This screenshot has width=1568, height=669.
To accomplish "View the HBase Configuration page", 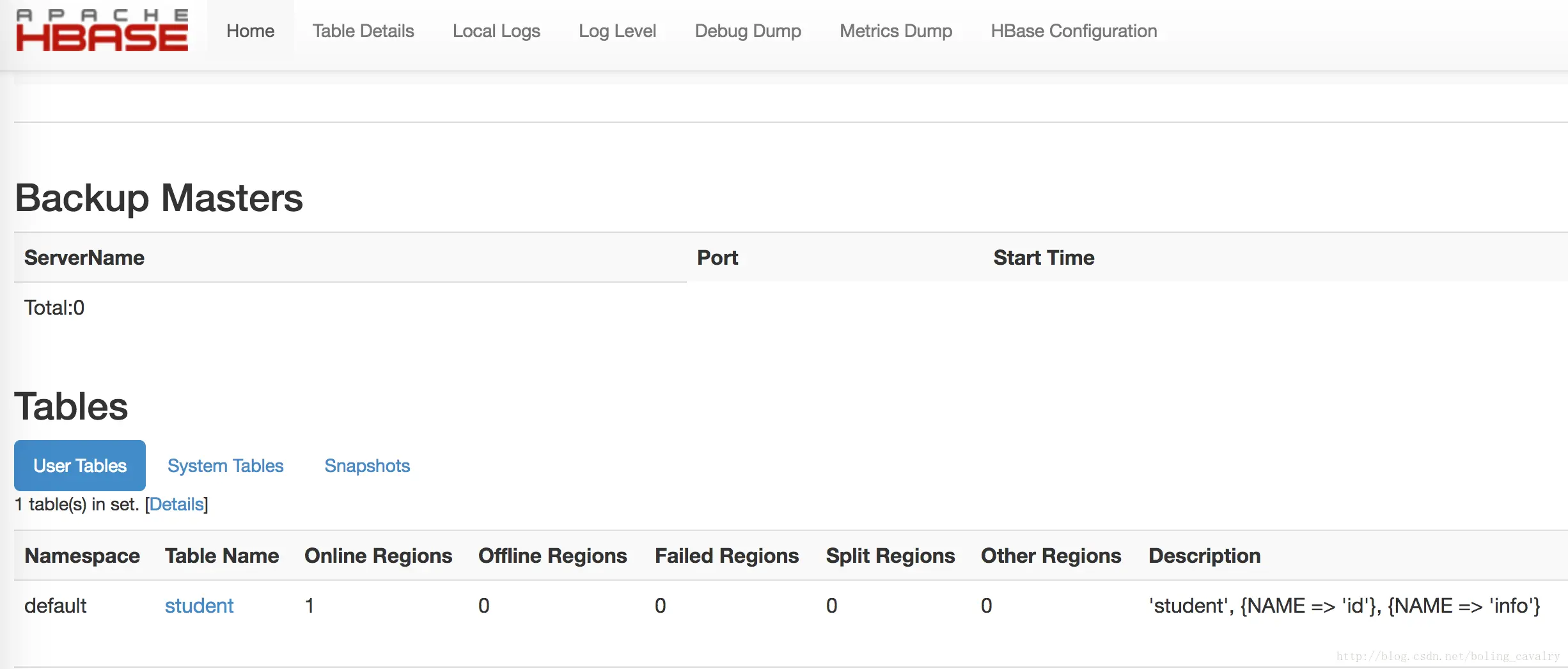I will (1074, 31).
